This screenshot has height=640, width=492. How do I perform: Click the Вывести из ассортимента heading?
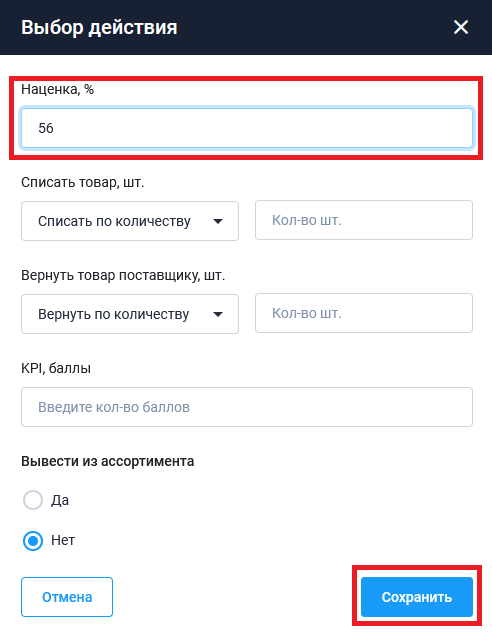108,461
